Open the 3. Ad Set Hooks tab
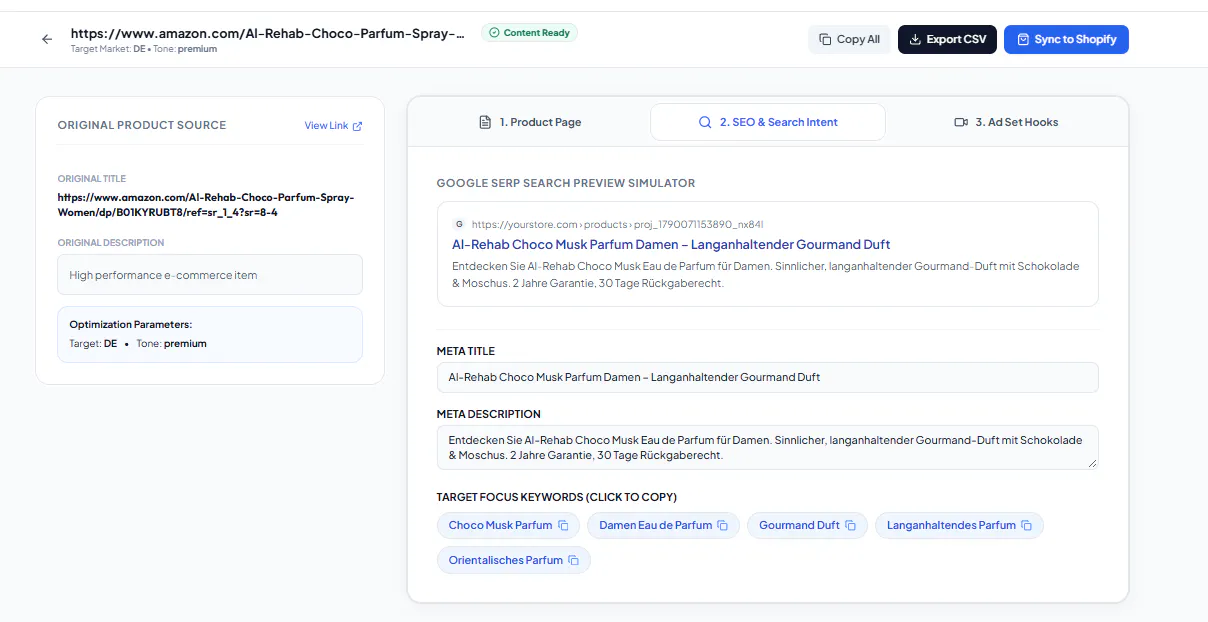 (1006, 122)
